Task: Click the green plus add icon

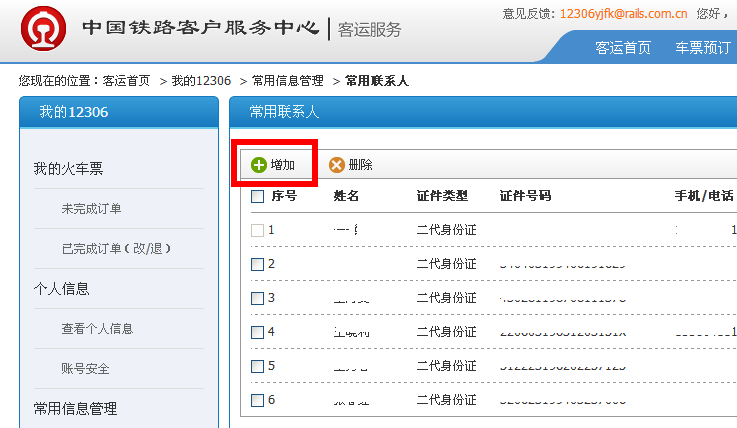Action: coord(259,165)
